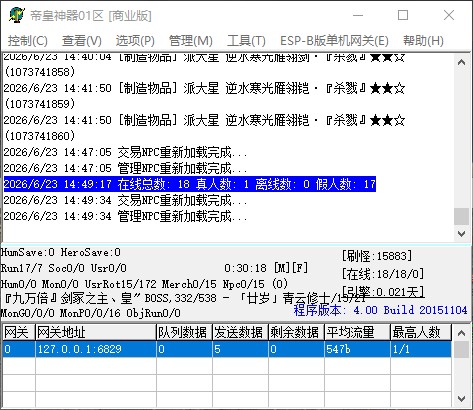Click the Run17/7 Soc0/0 Usr0/0 status text
This screenshot has width=473, height=410.
(x=64, y=268)
